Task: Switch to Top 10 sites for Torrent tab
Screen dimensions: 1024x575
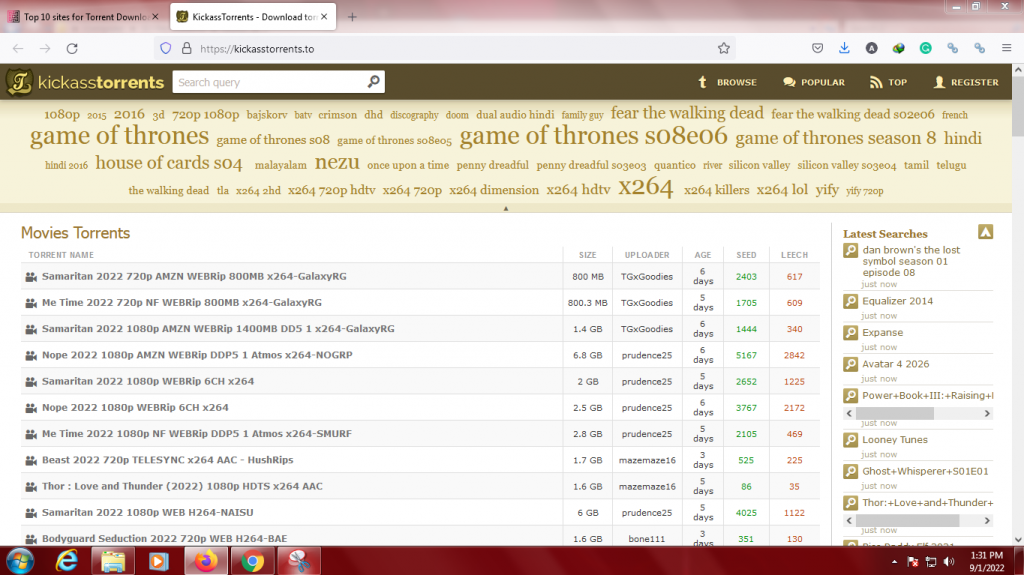Action: tap(84, 17)
